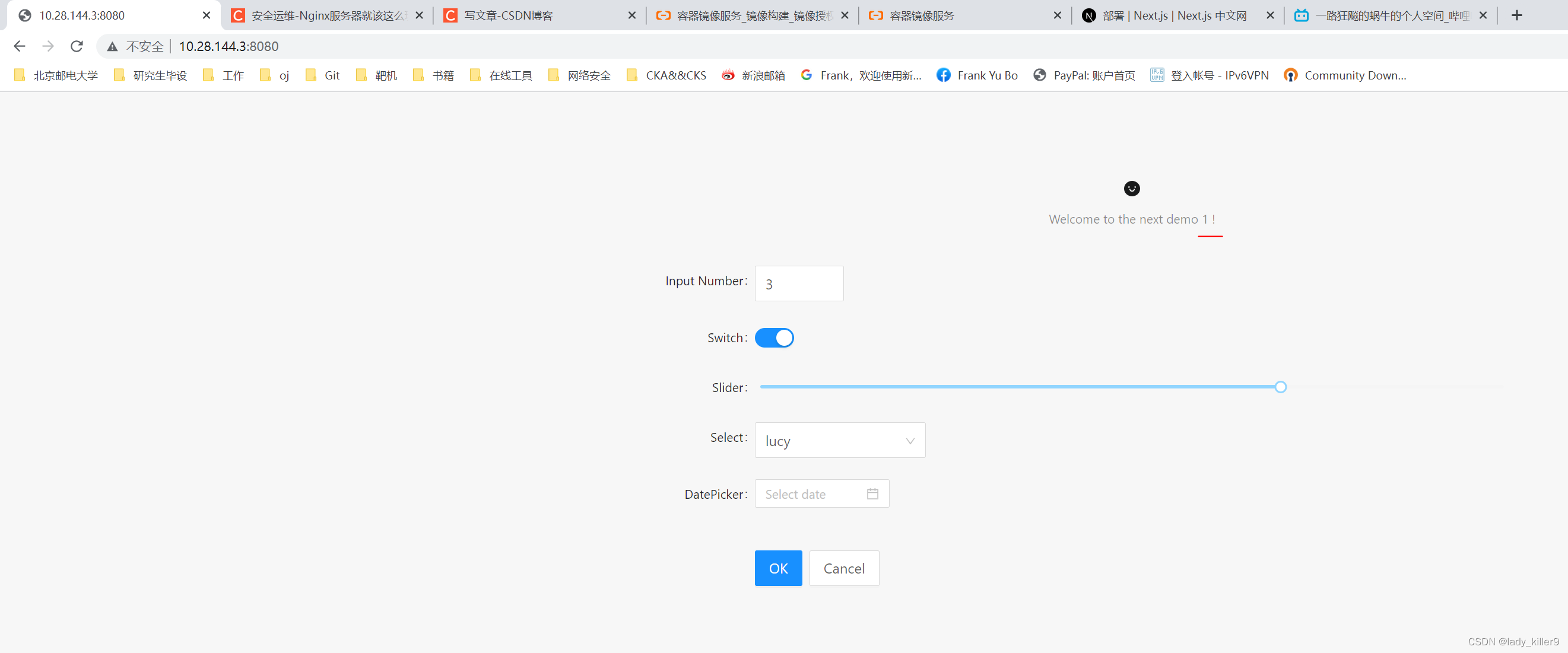Open the 北京邮电大学 bookmark folder

click(55, 75)
